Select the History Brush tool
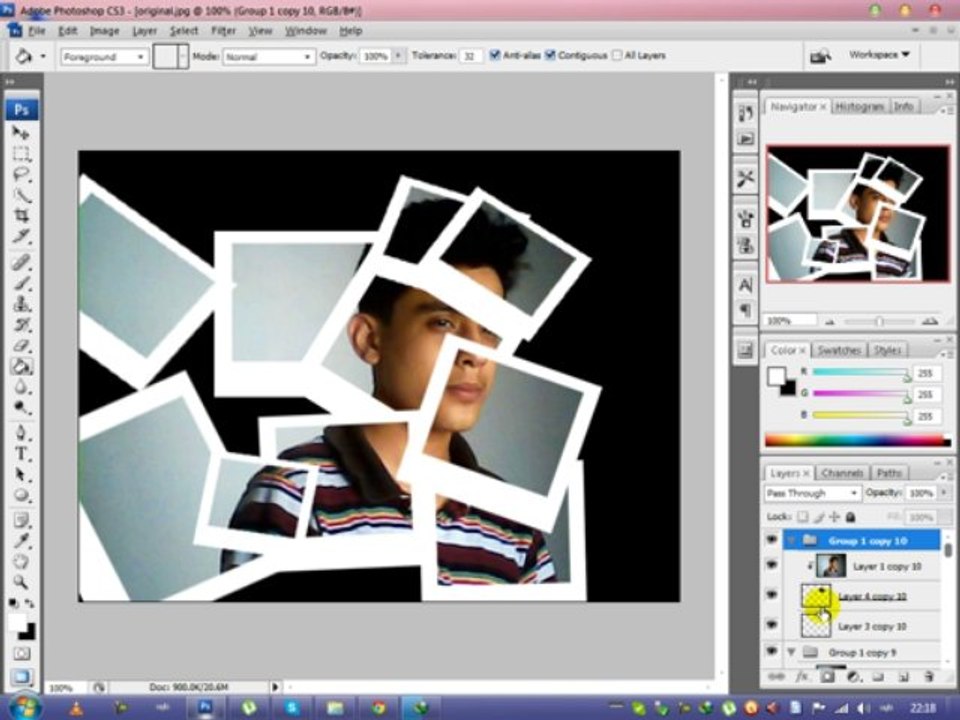The width and height of the screenshot is (960, 720). (21, 324)
